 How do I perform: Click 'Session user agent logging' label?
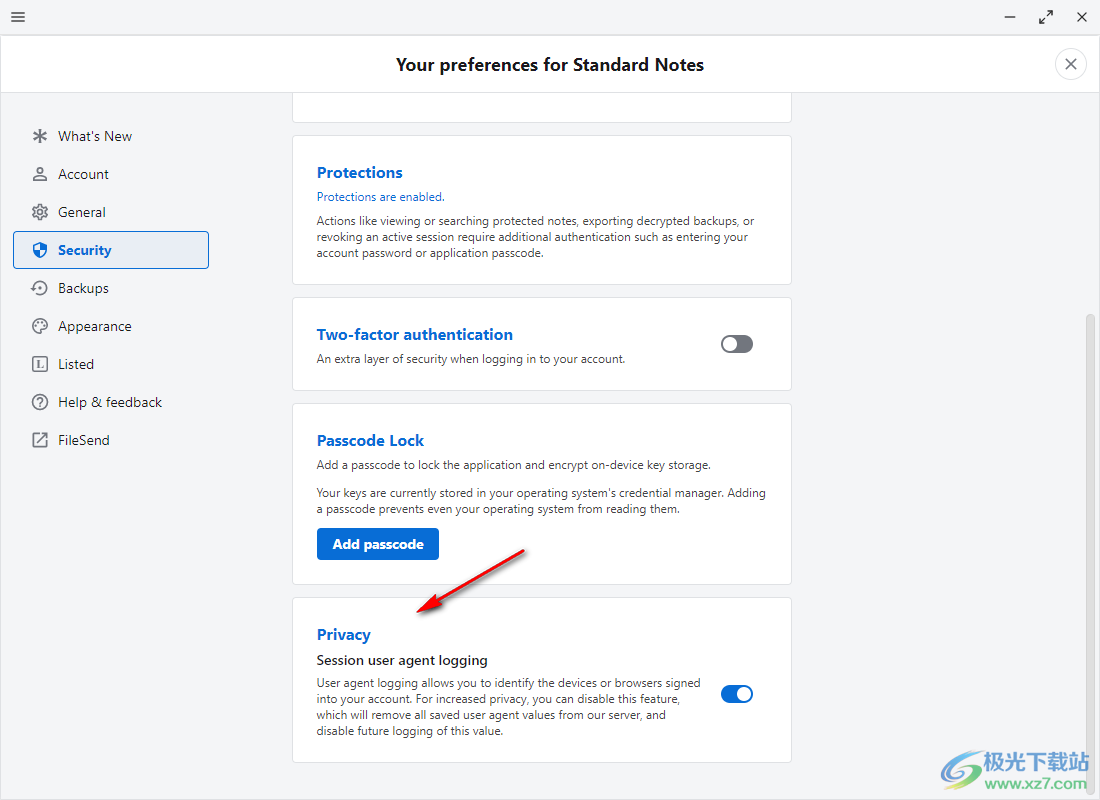tap(401, 660)
